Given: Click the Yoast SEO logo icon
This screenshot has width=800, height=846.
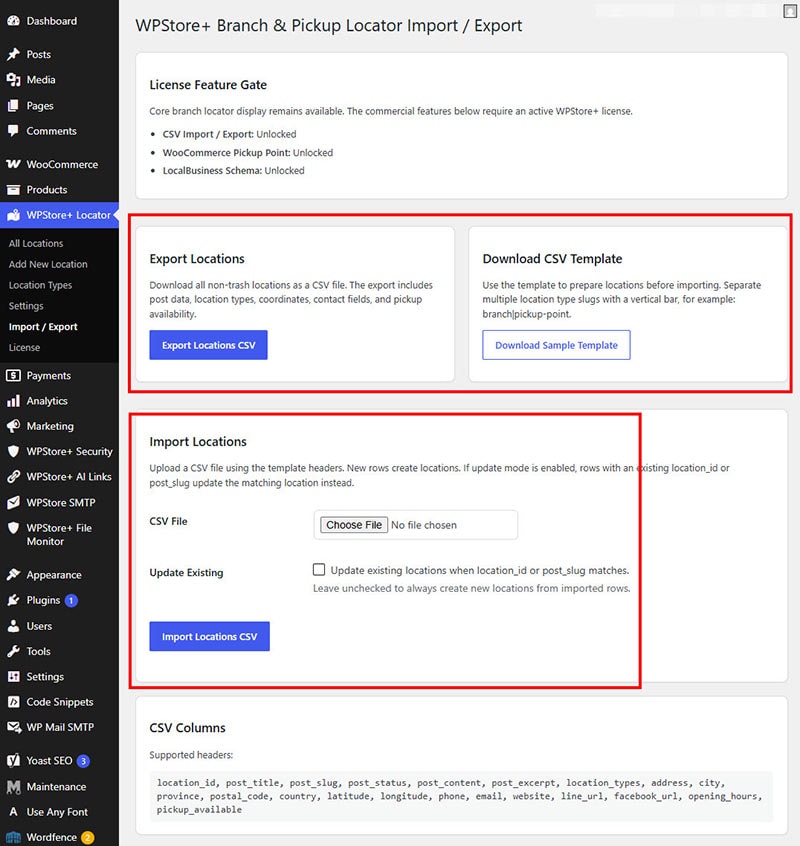Looking at the screenshot, I should [13, 761].
